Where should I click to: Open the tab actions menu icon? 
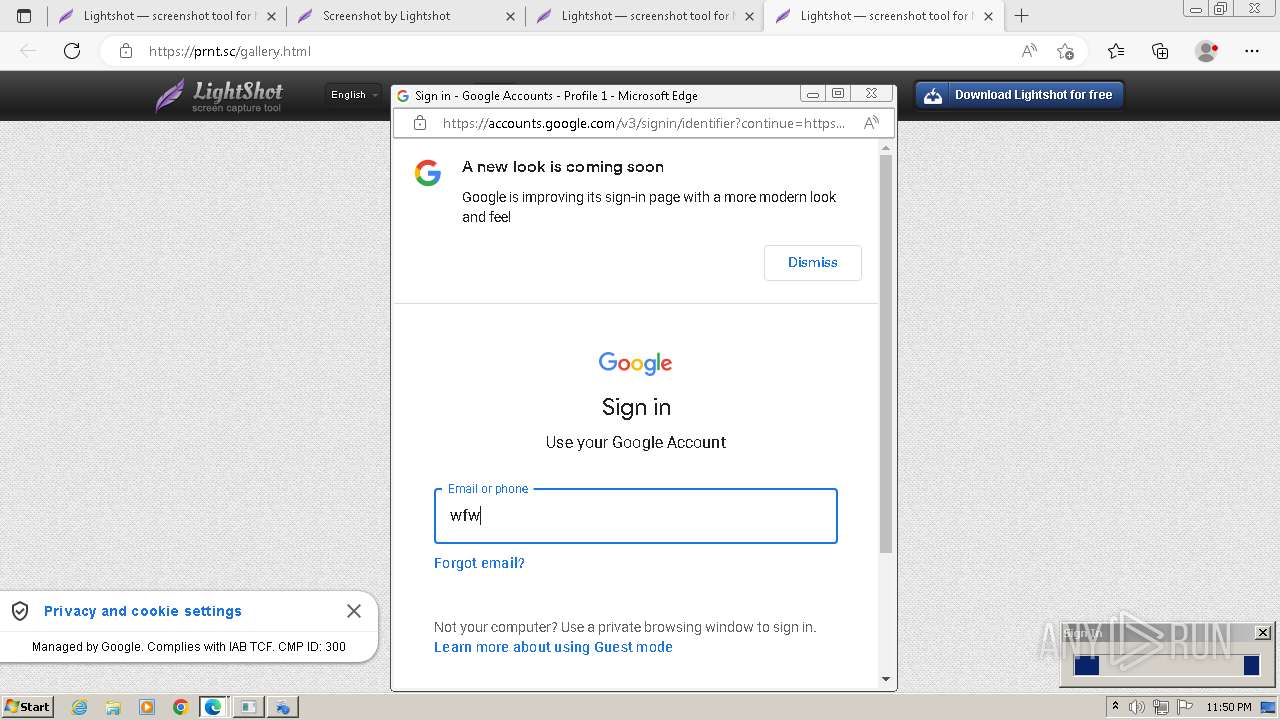pyautogui.click(x=24, y=16)
